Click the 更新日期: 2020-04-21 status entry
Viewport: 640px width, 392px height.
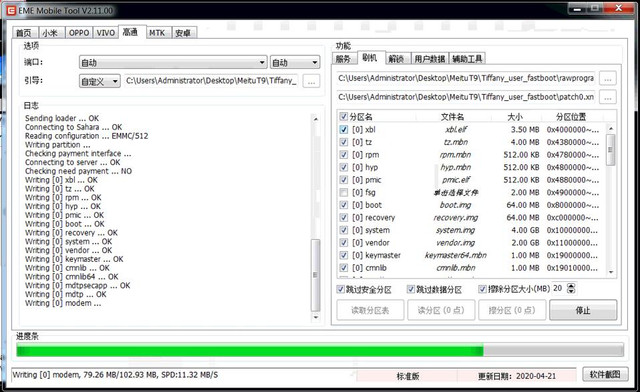click(x=517, y=376)
